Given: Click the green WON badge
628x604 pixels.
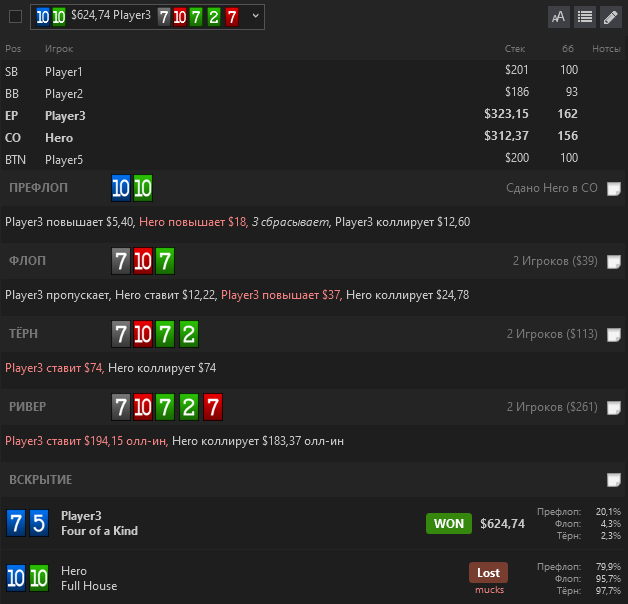Looking at the screenshot, I should coord(449,523).
